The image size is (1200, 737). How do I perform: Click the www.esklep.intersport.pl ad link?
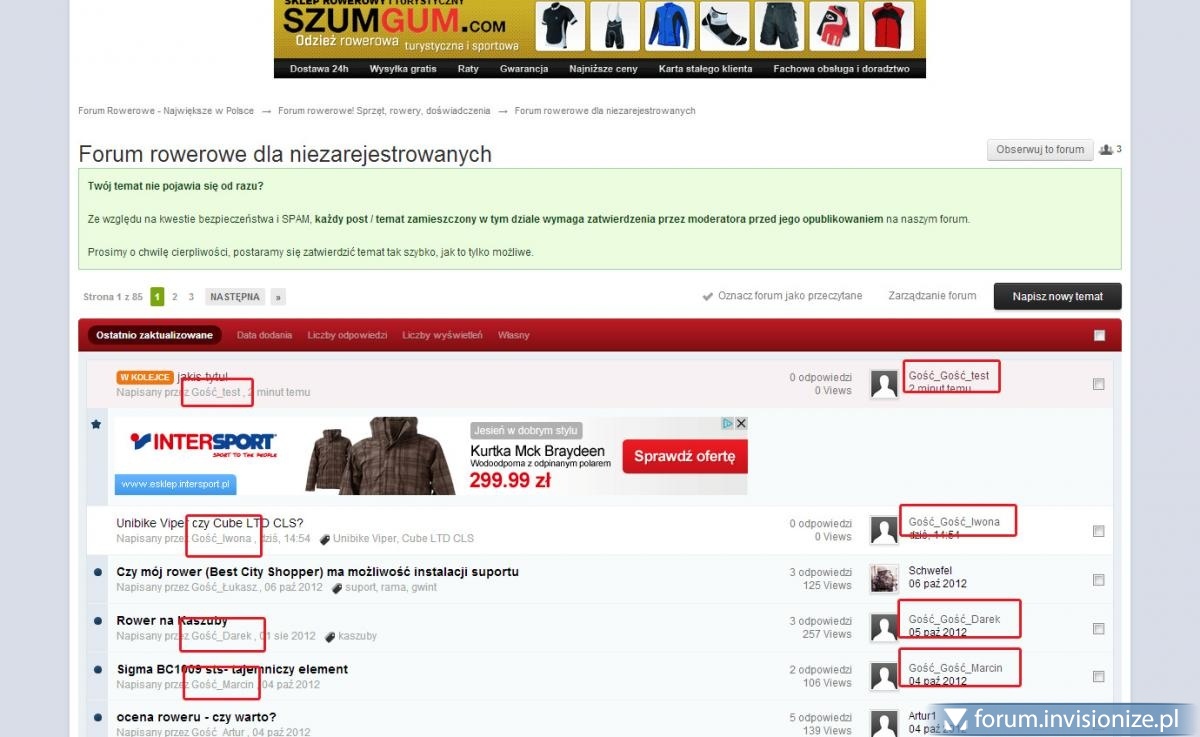[x=176, y=484]
